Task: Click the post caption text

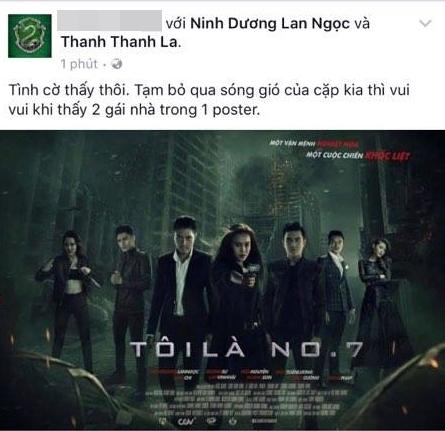Action: (209, 100)
